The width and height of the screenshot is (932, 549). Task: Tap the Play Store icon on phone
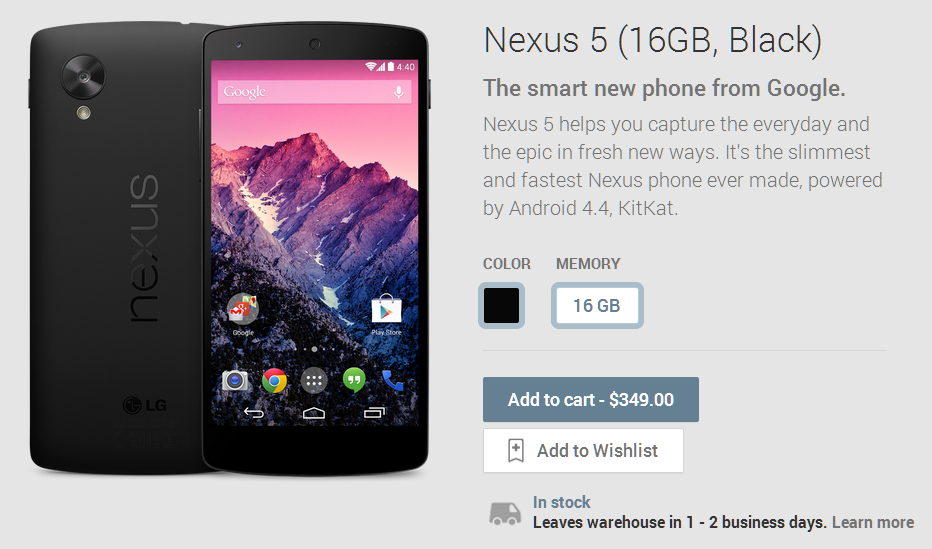386,309
